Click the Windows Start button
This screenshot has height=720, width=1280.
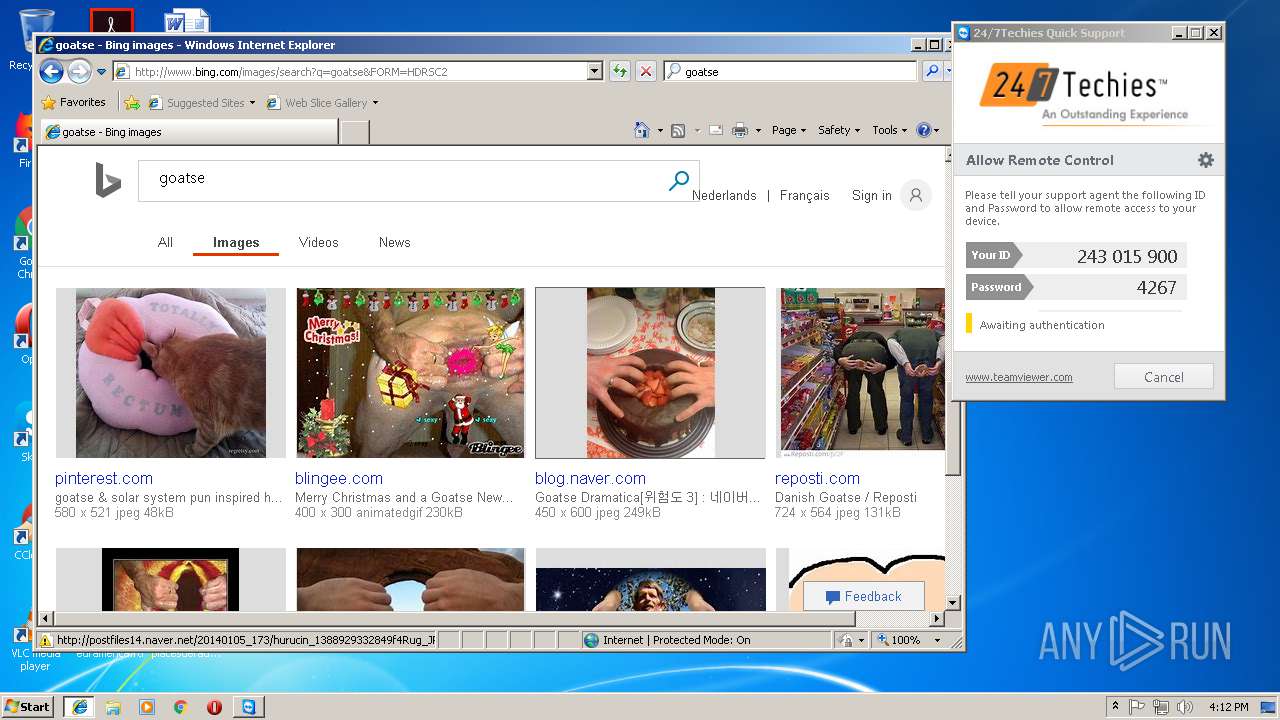point(27,707)
